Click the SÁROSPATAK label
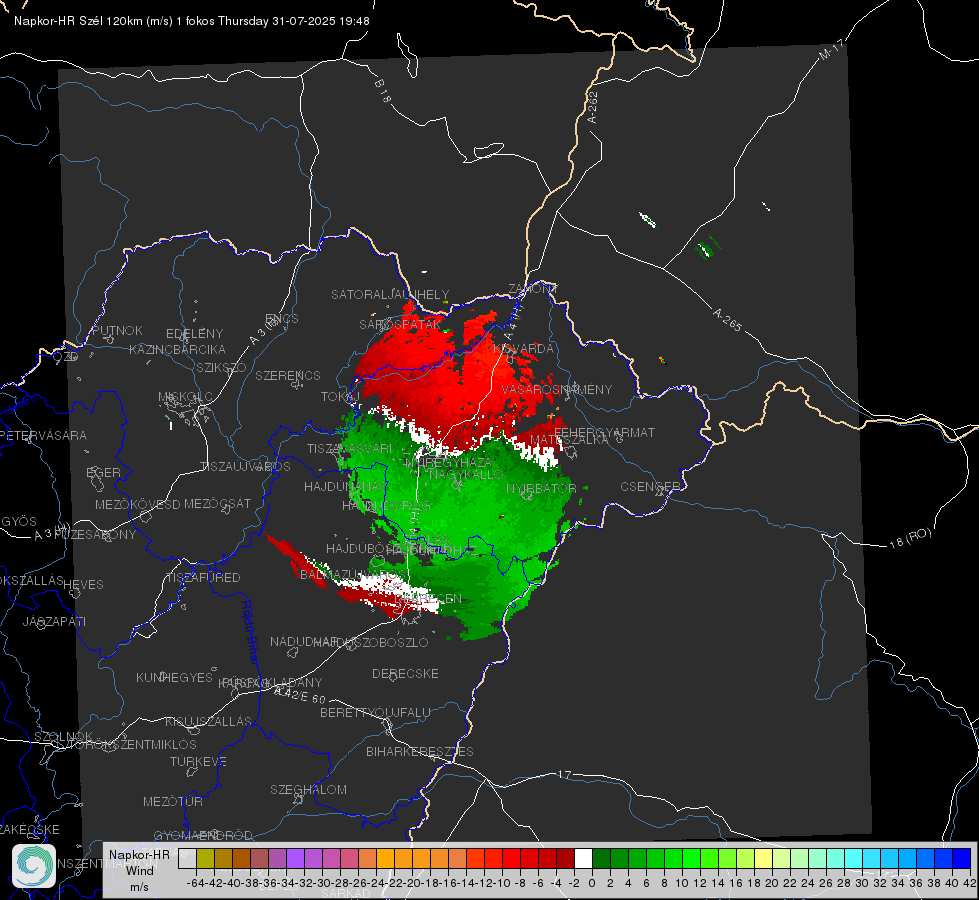Viewport: 979px width, 900px height. pos(400,325)
